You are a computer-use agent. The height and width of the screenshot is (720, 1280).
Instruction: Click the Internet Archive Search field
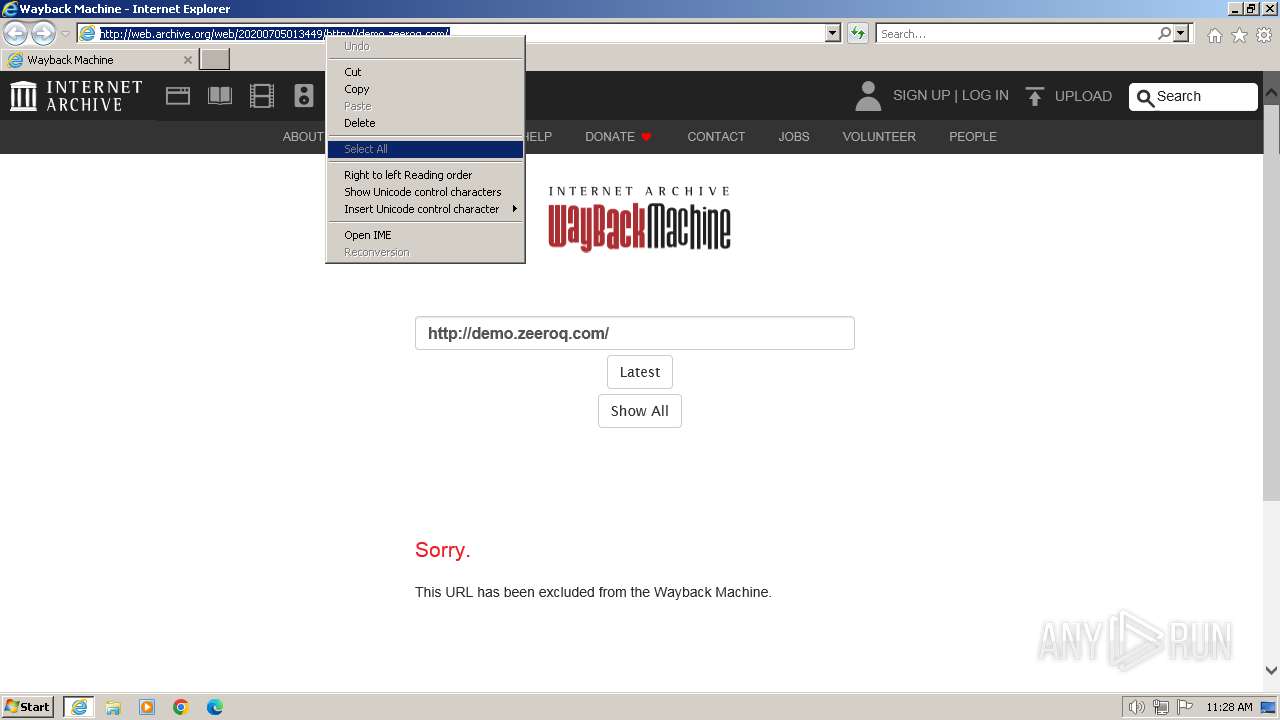click(1193, 96)
